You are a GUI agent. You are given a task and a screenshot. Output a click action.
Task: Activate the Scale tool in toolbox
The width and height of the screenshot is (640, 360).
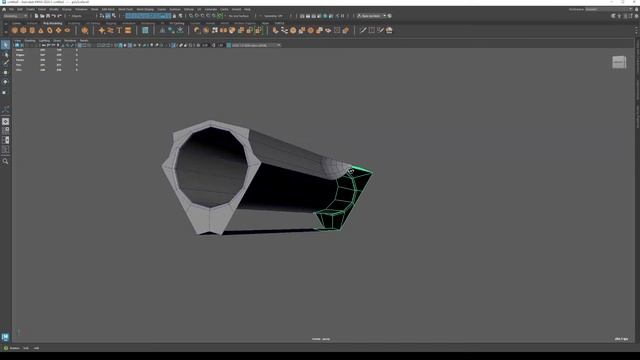point(5,92)
